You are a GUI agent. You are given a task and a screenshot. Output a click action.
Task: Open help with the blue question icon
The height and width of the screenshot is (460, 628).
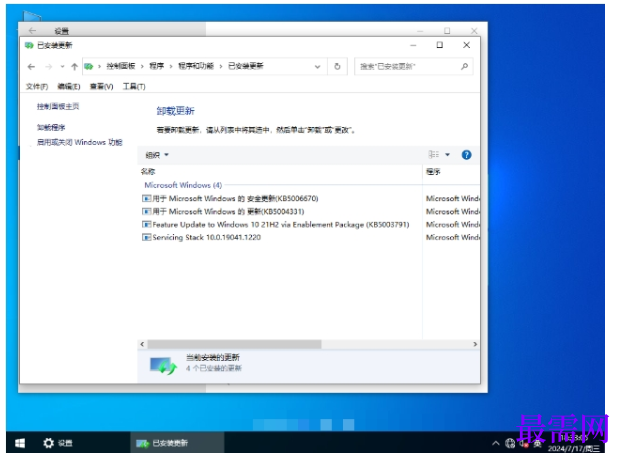point(466,155)
